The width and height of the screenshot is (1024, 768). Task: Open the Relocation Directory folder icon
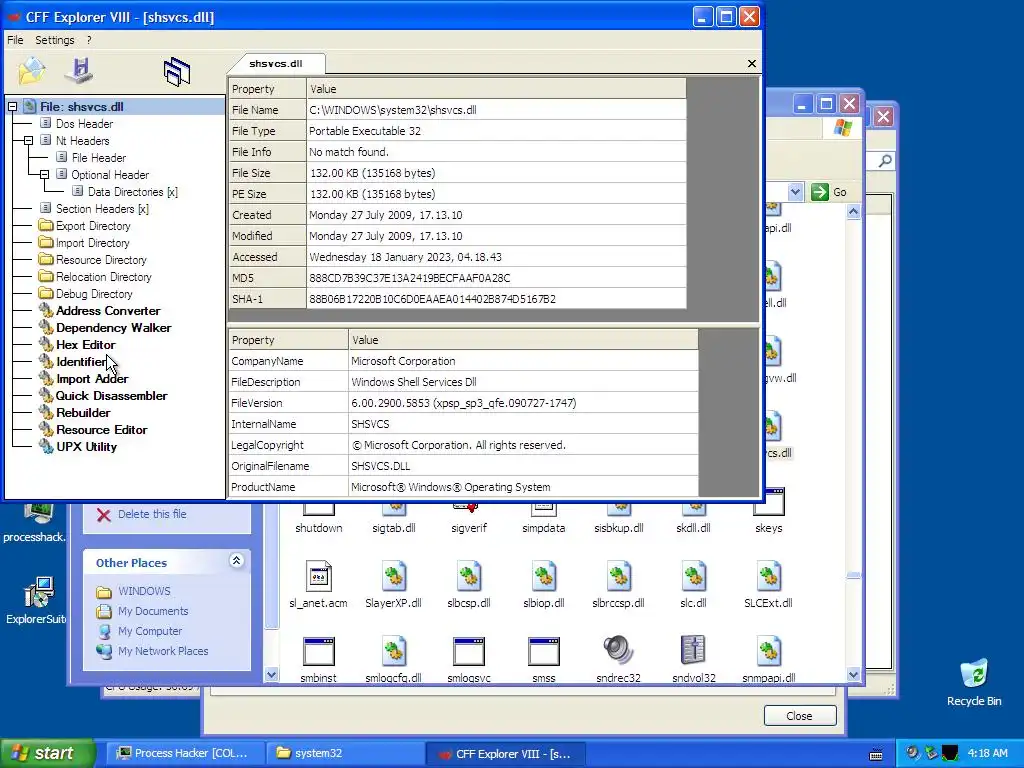[46, 276]
